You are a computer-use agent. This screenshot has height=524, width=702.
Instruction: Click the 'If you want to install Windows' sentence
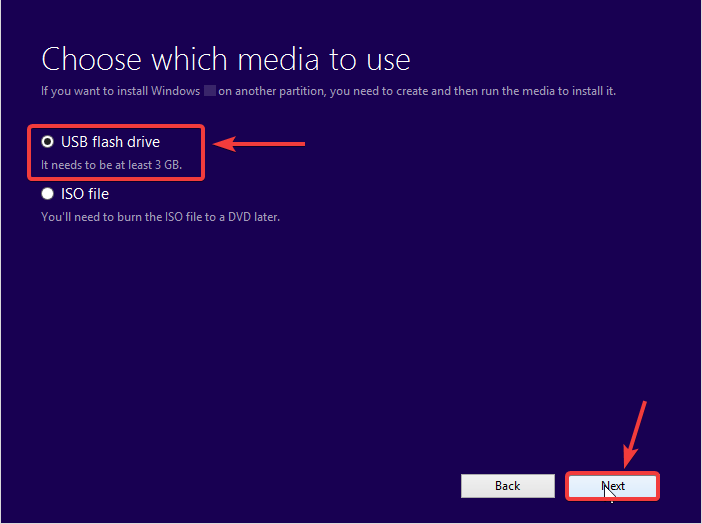tap(328, 91)
